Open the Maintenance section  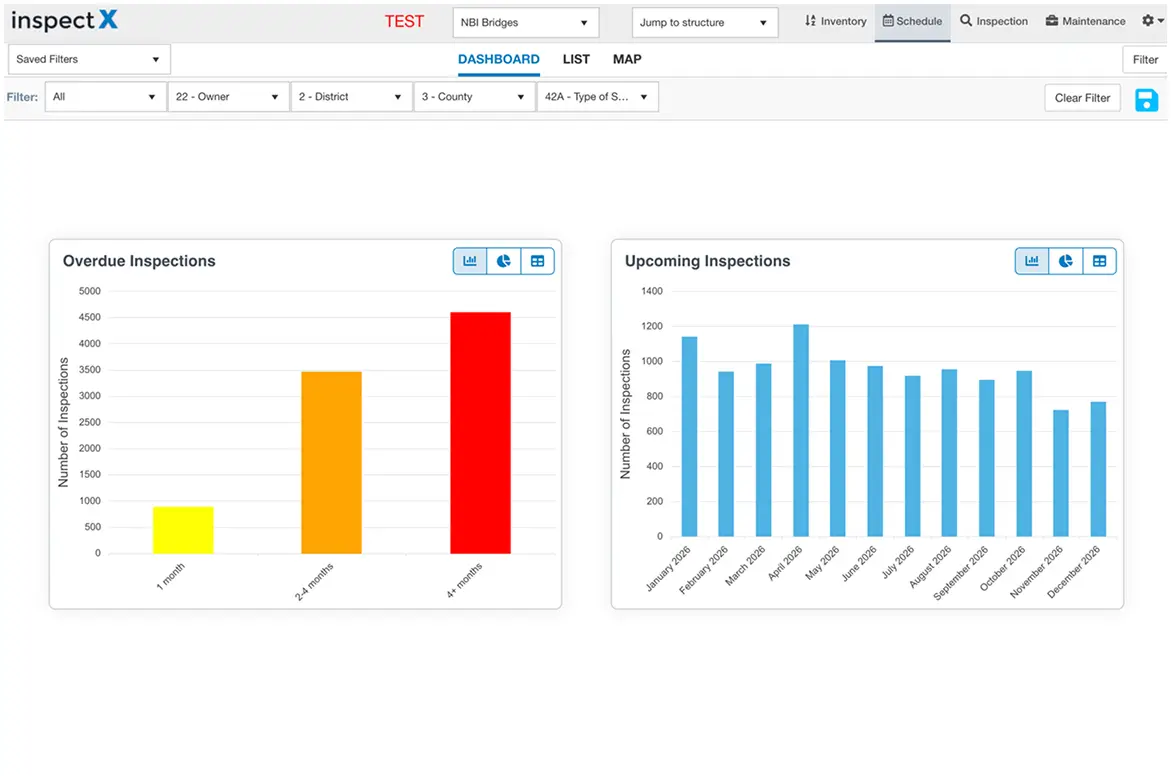pyautogui.click(x=1084, y=21)
